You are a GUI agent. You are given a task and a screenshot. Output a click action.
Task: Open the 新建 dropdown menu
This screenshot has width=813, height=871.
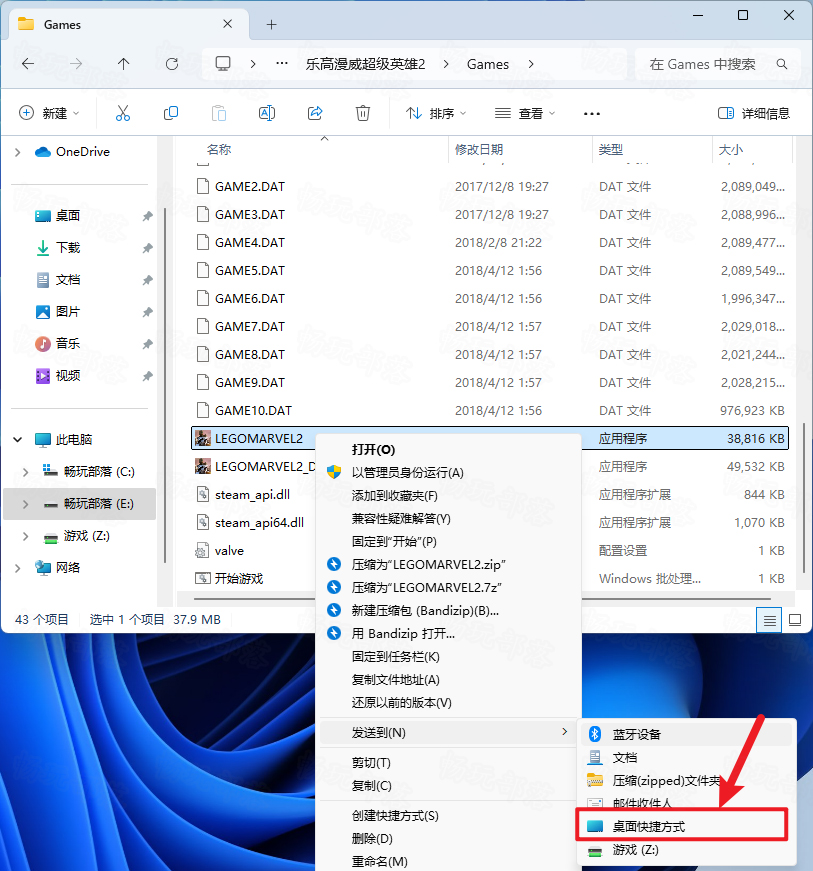(49, 113)
